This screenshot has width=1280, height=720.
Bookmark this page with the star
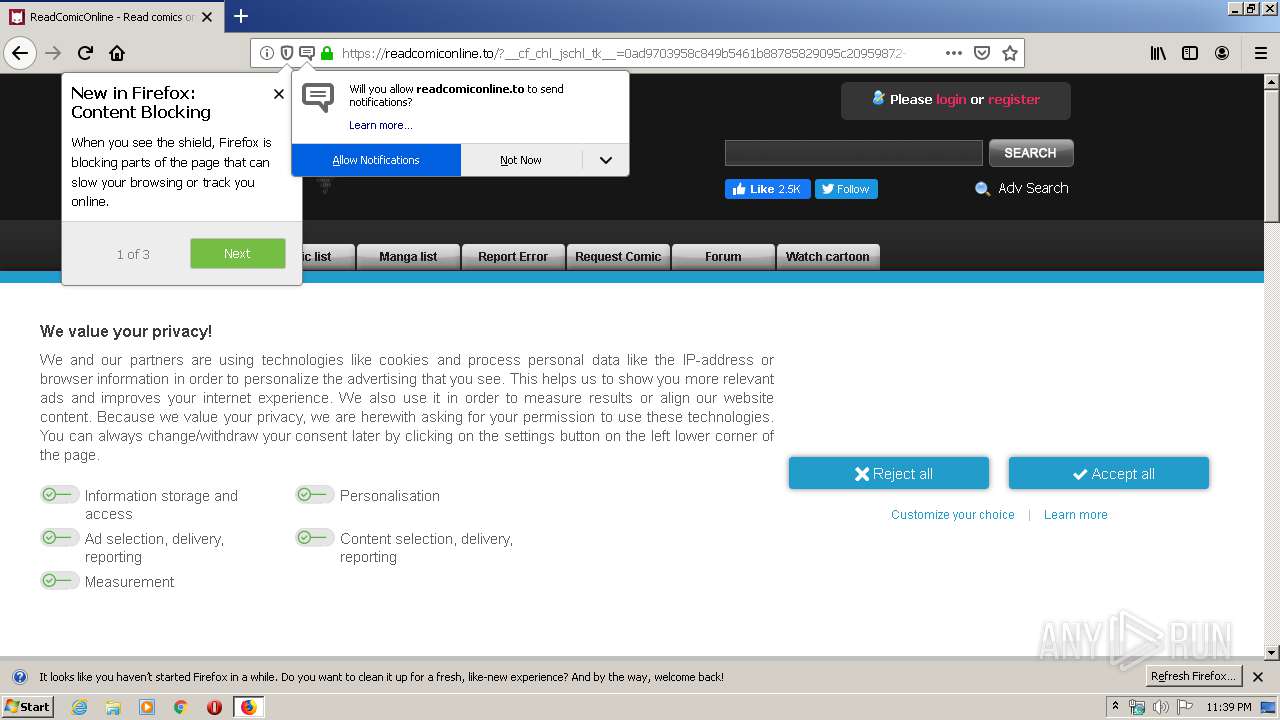coord(1010,53)
